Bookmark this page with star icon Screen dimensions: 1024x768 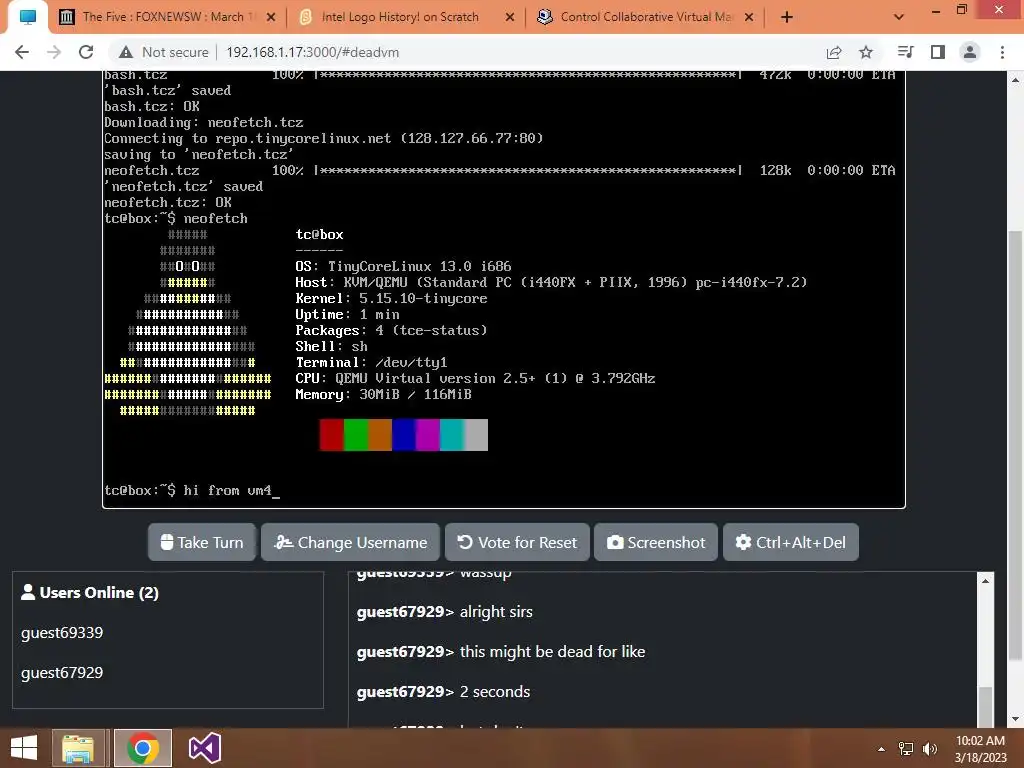tap(866, 52)
